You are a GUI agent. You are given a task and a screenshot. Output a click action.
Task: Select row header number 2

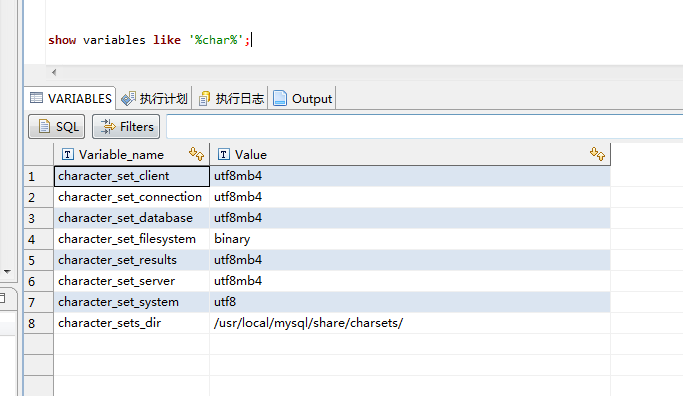39,197
